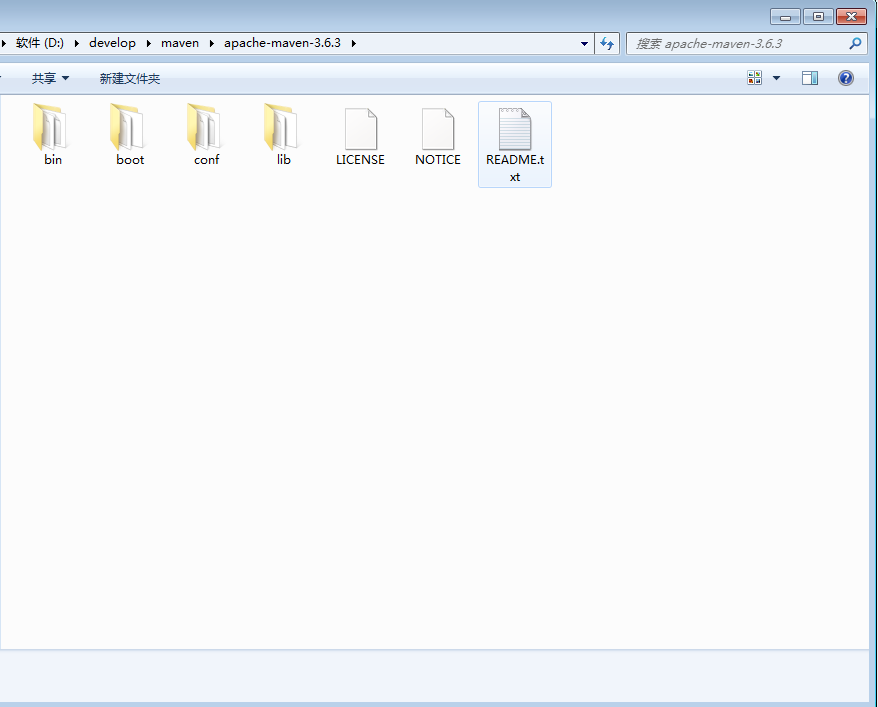Select the NOTICE file

click(437, 136)
